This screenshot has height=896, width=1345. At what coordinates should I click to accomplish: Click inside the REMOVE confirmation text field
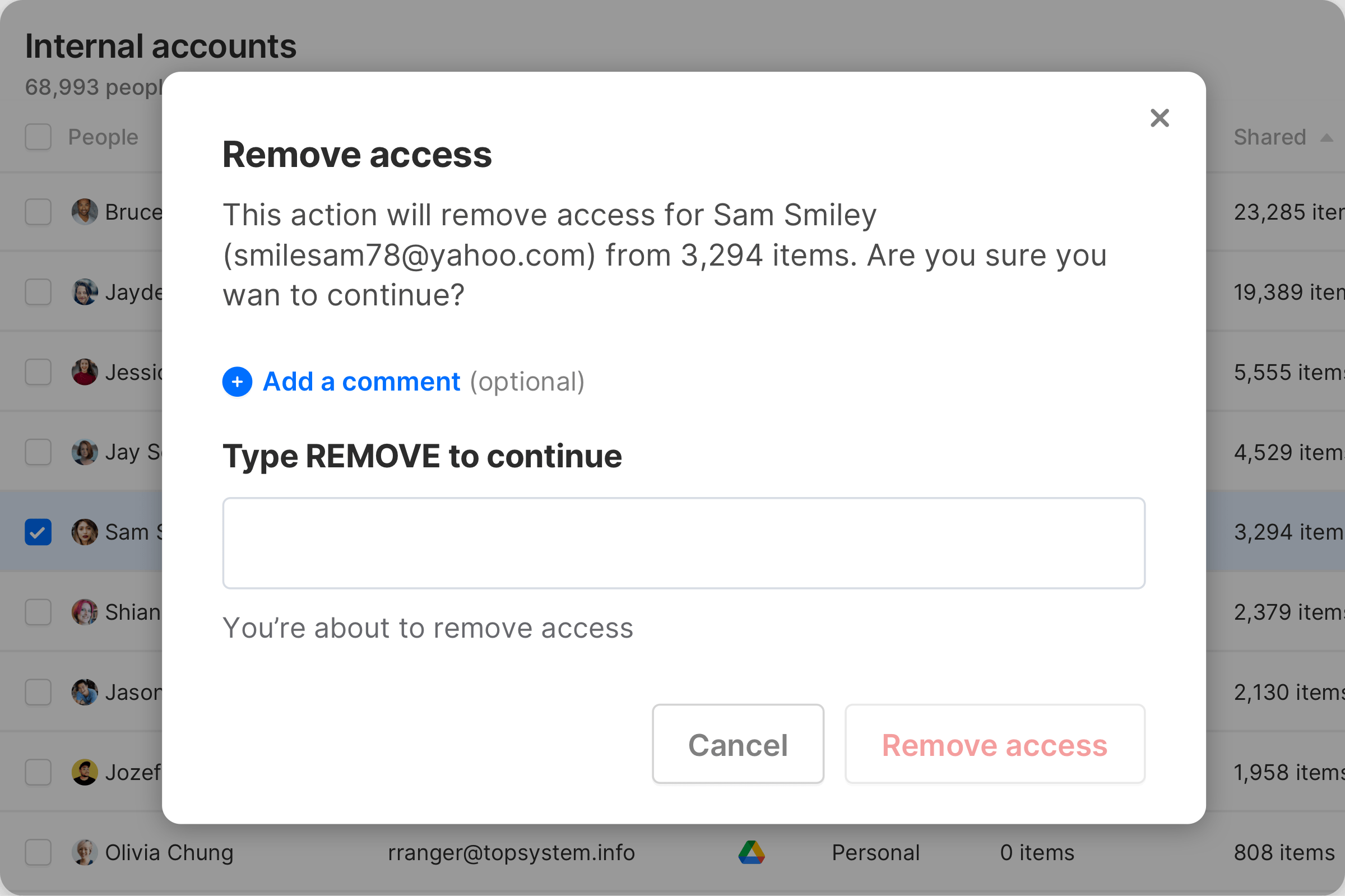[683, 542]
